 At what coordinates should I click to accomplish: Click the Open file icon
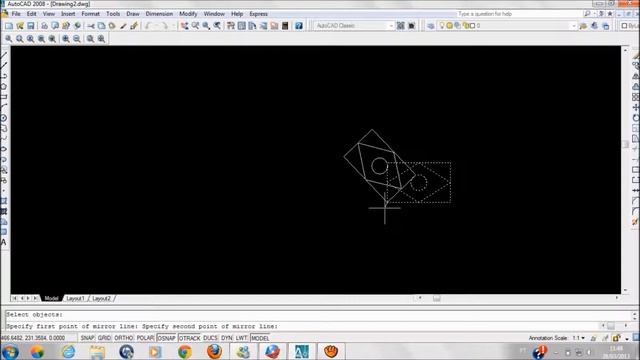click(20, 26)
